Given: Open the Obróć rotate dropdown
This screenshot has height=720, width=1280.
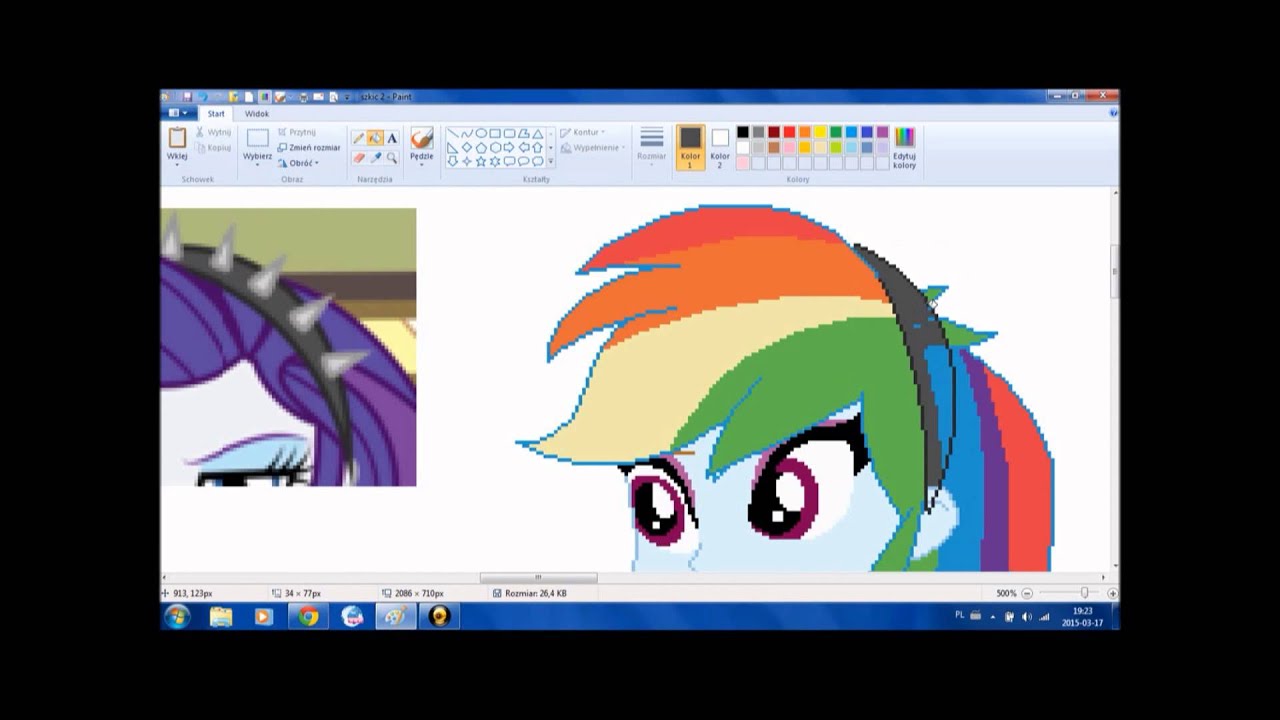Looking at the screenshot, I should 298,163.
